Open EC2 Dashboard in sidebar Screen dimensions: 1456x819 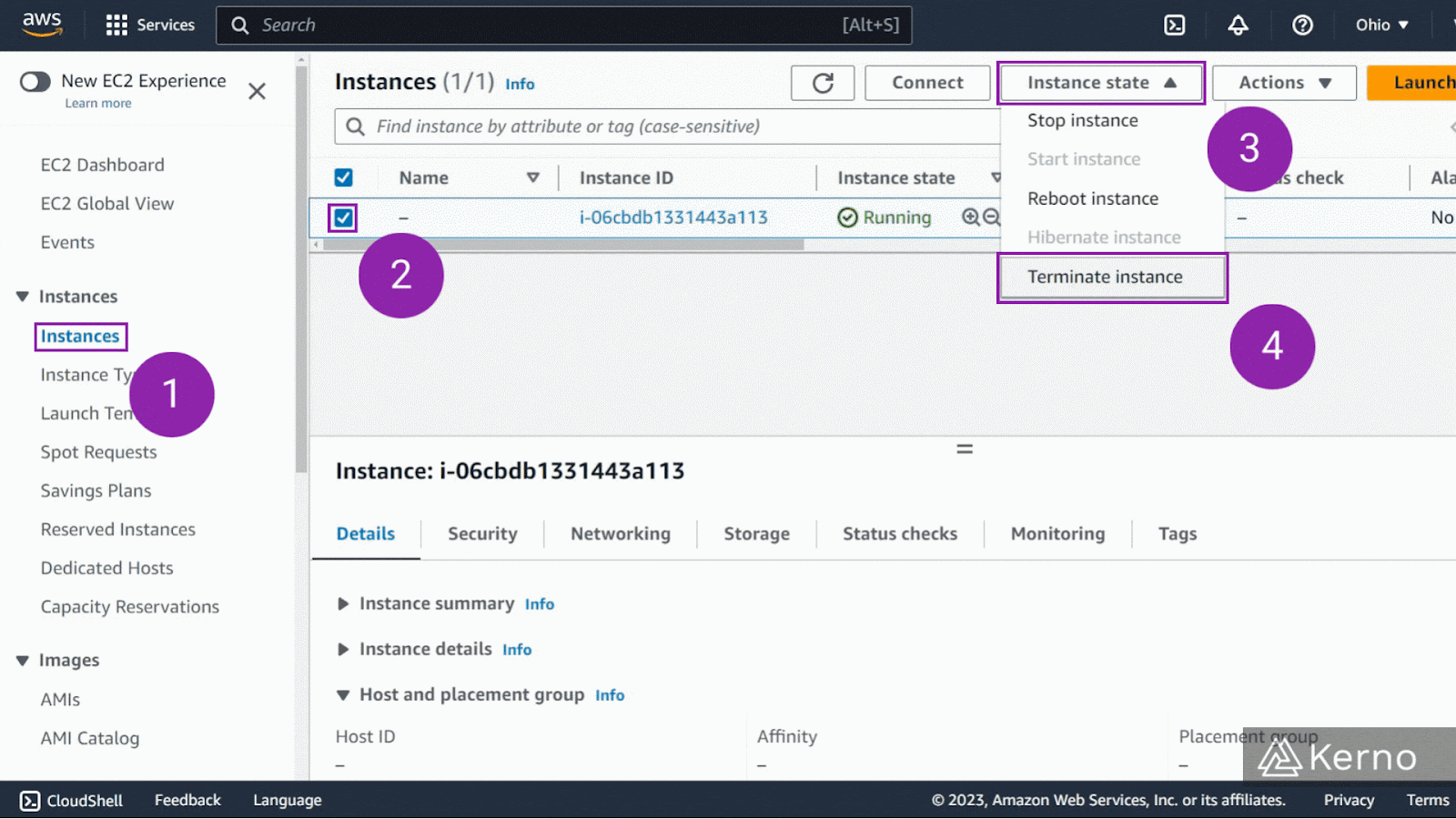(103, 165)
